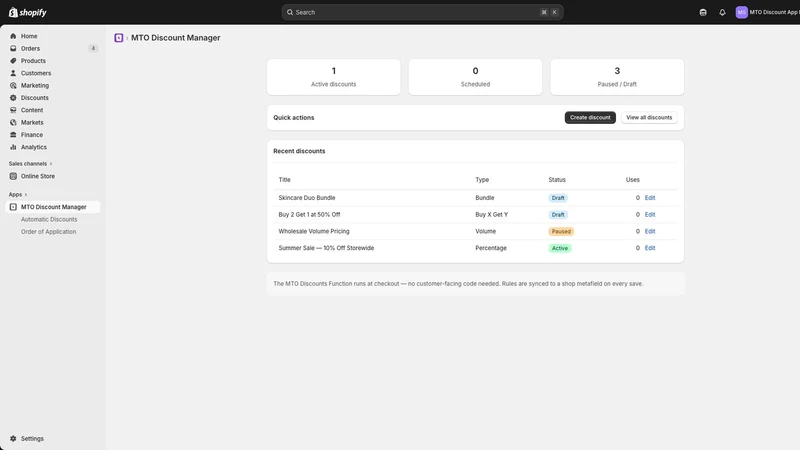Click the Discounts badge icon
Screen dimensions: 800x450
click(13, 97)
